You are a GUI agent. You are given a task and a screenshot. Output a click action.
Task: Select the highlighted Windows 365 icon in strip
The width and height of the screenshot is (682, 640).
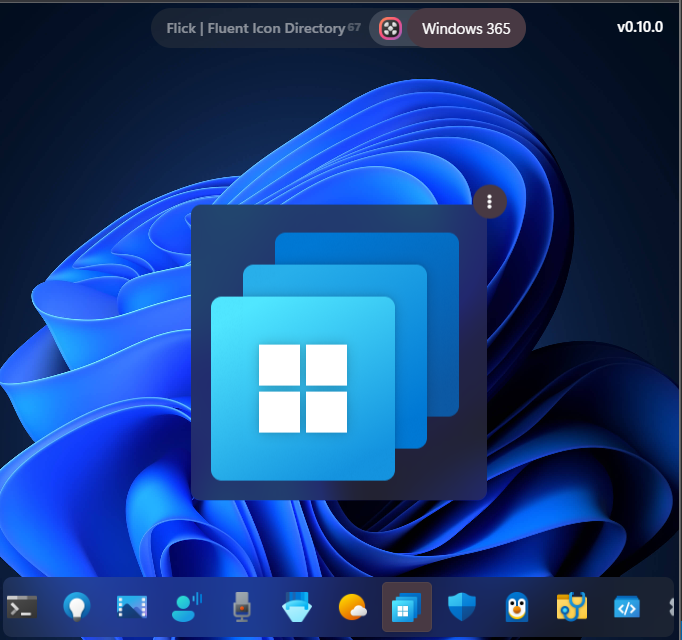tap(407, 607)
